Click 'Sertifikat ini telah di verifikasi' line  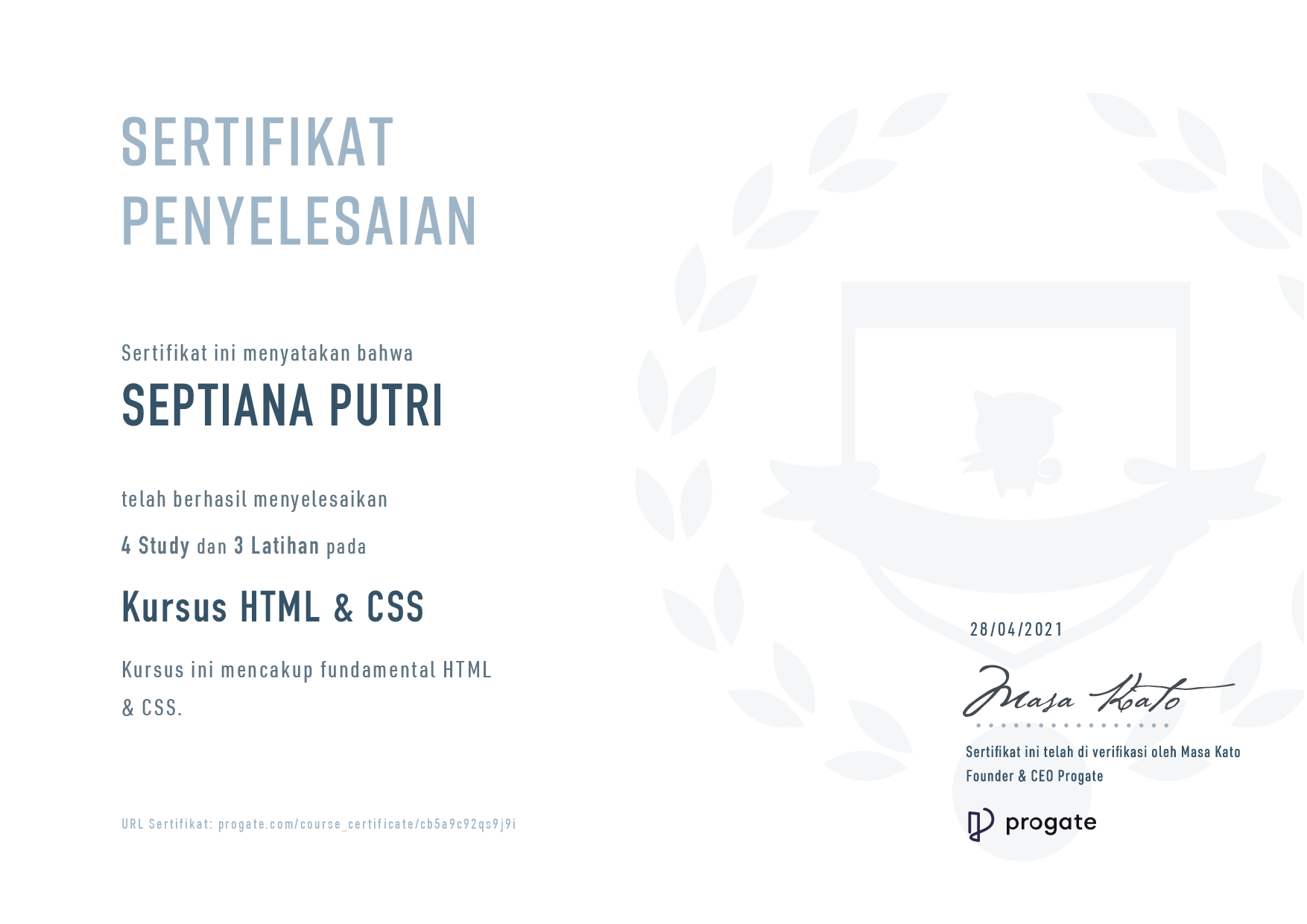click(x=1103, y=752)
